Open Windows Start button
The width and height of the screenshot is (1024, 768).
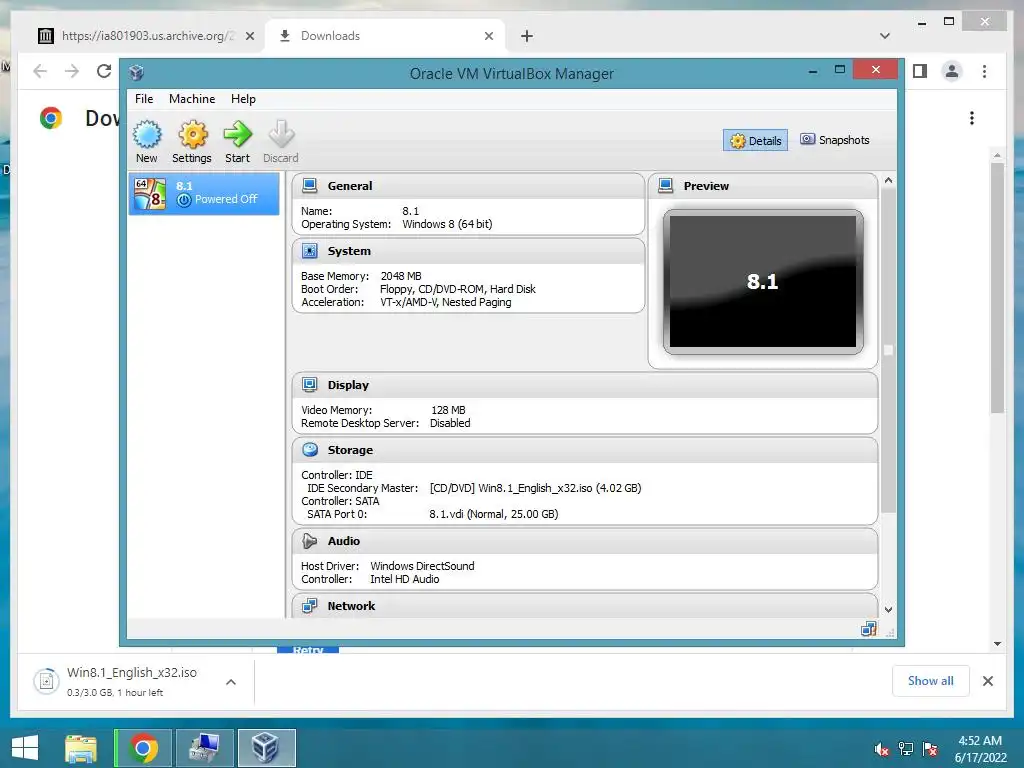pos(25,748)
